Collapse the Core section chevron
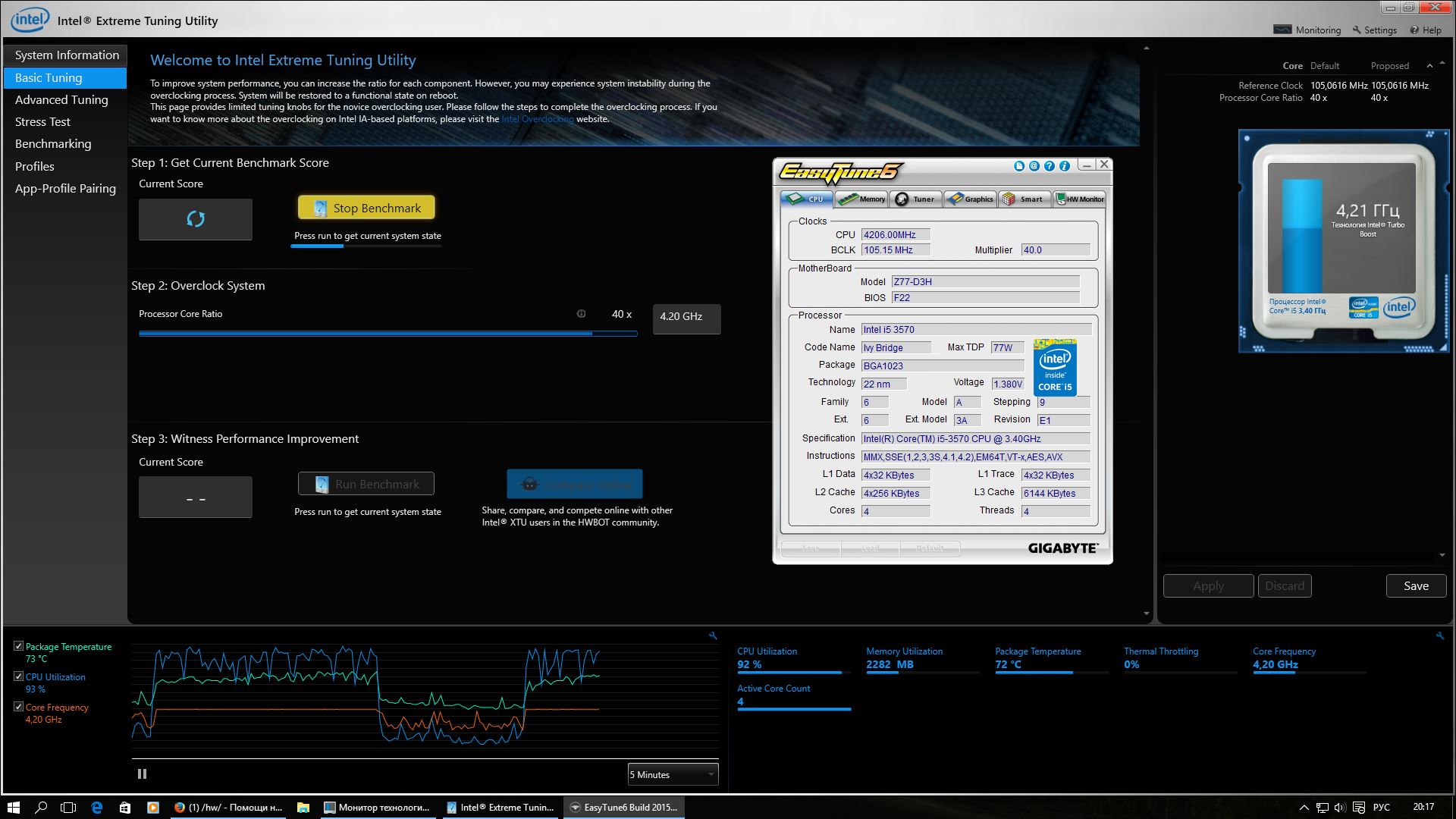The width and height of the screenshot is (1456, 819). (x=1429, y=66)
